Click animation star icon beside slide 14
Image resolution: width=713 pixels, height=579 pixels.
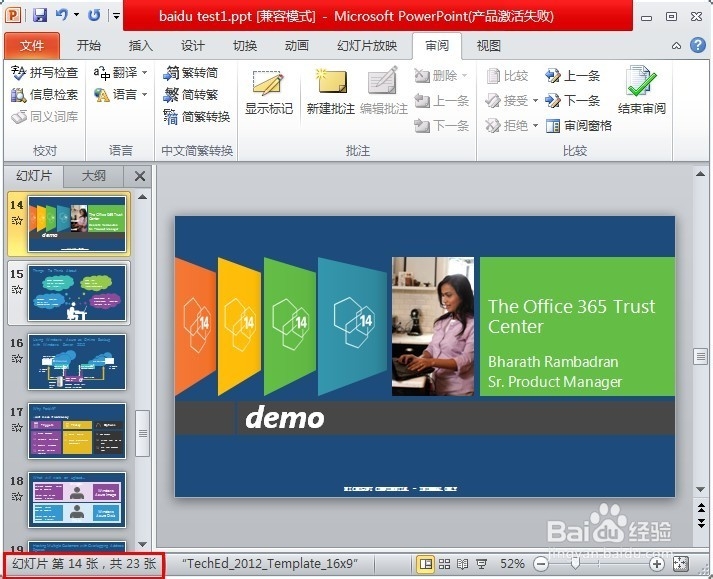click(x=17, y=221)
